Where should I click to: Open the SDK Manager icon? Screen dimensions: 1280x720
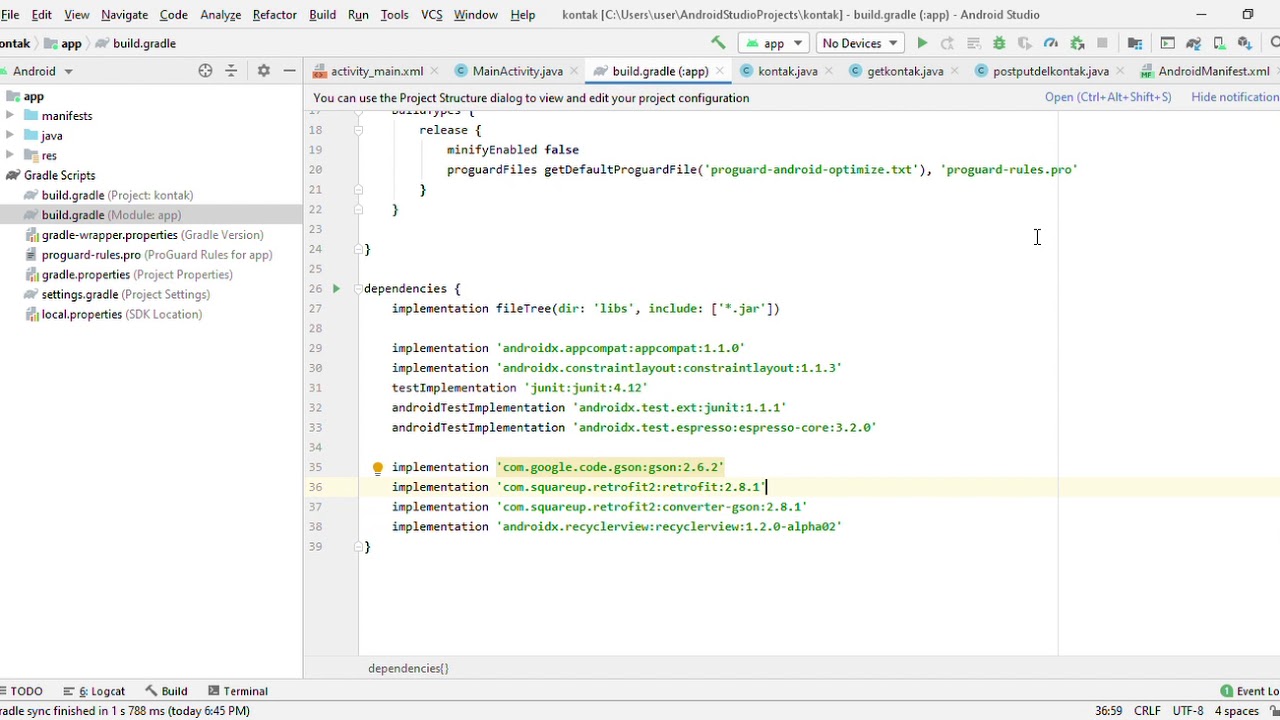click(1245, 43)
